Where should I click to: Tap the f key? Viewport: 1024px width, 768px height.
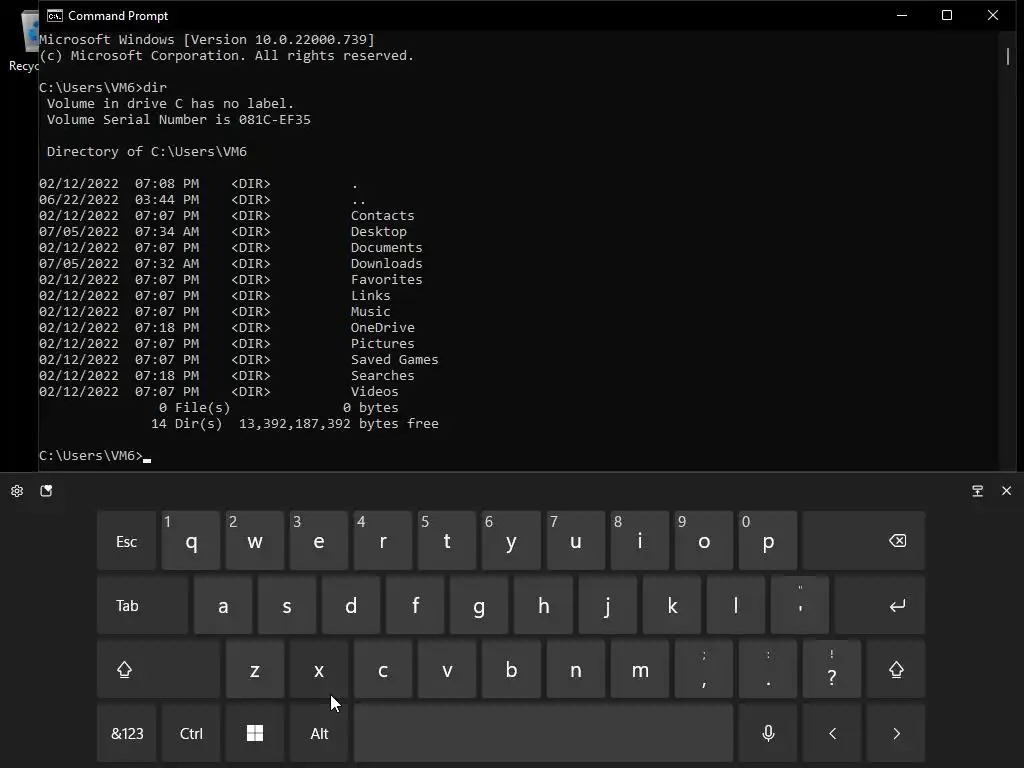[x=415, y=605]
